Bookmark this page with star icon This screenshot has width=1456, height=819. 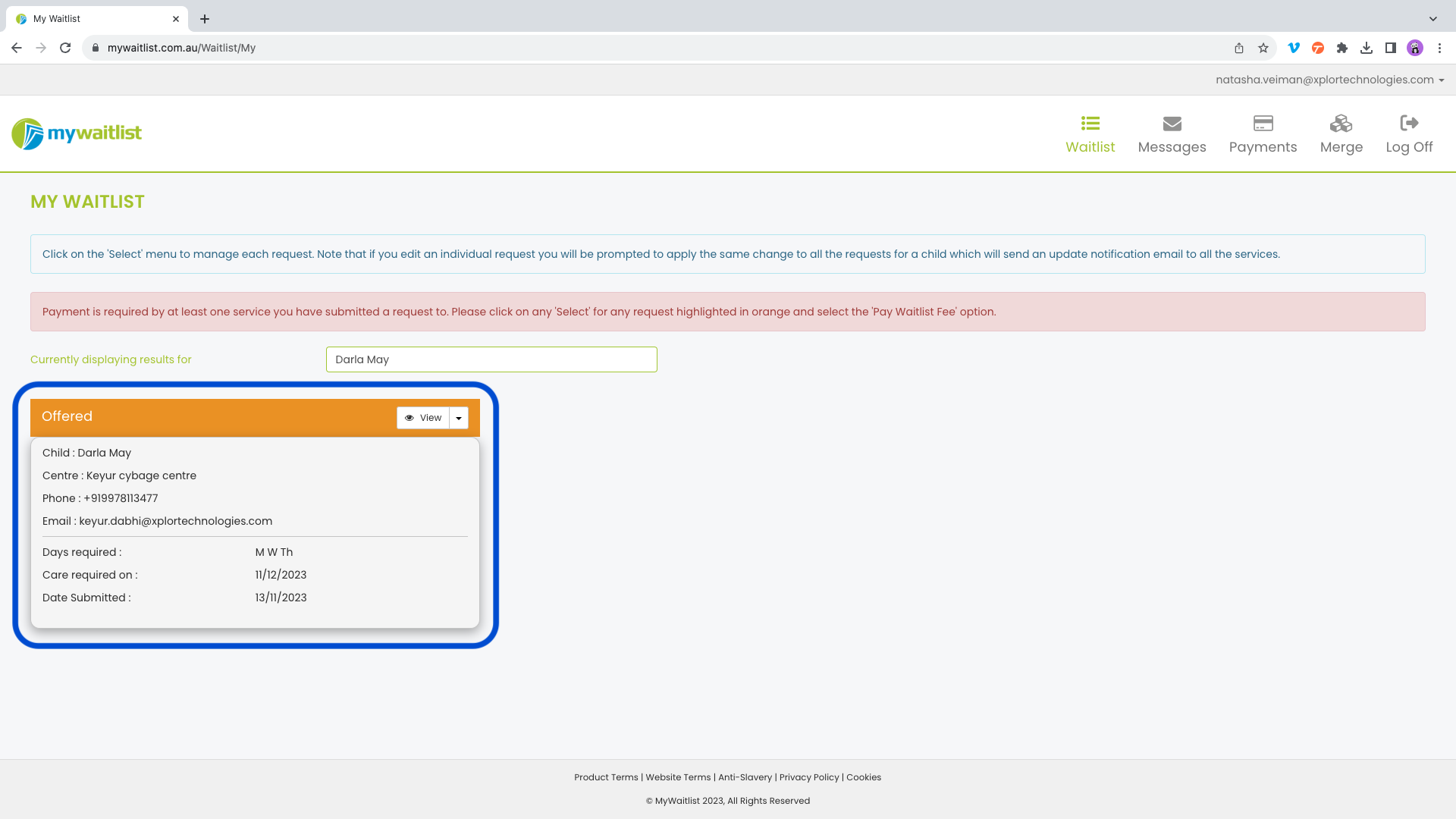(x=1263, y=48)
